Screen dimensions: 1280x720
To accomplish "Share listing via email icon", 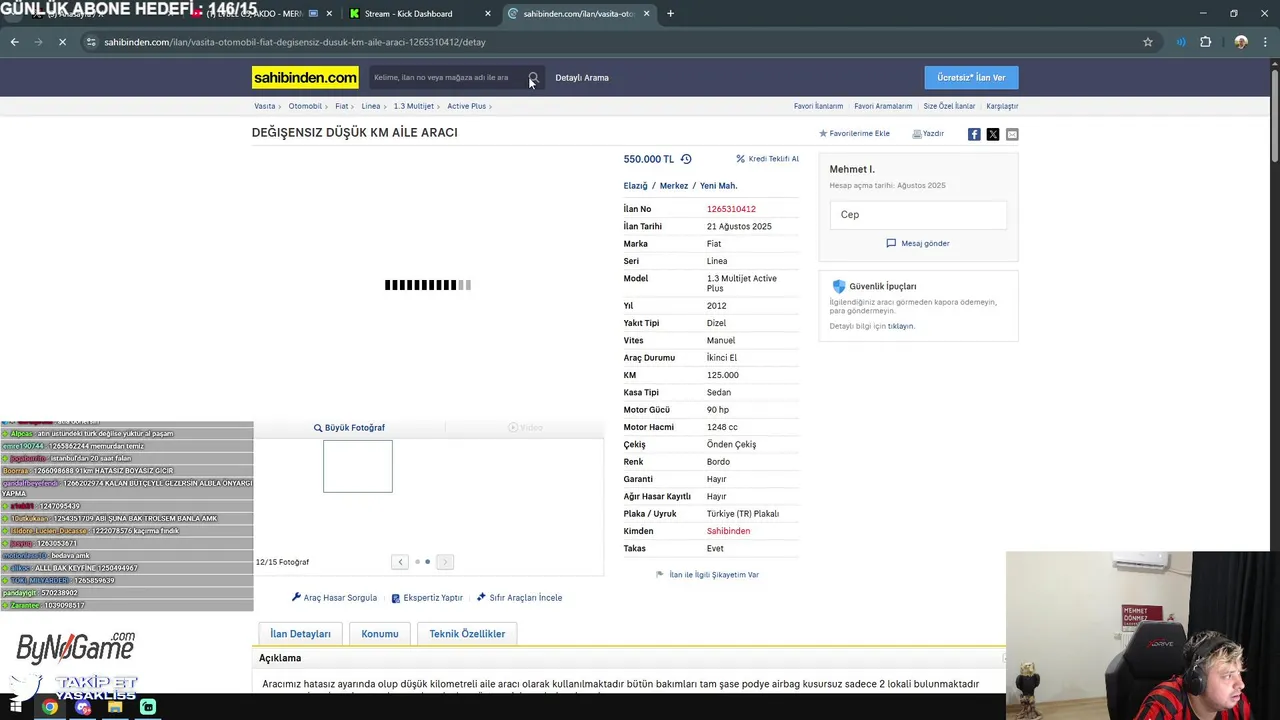I will 1012,134.
